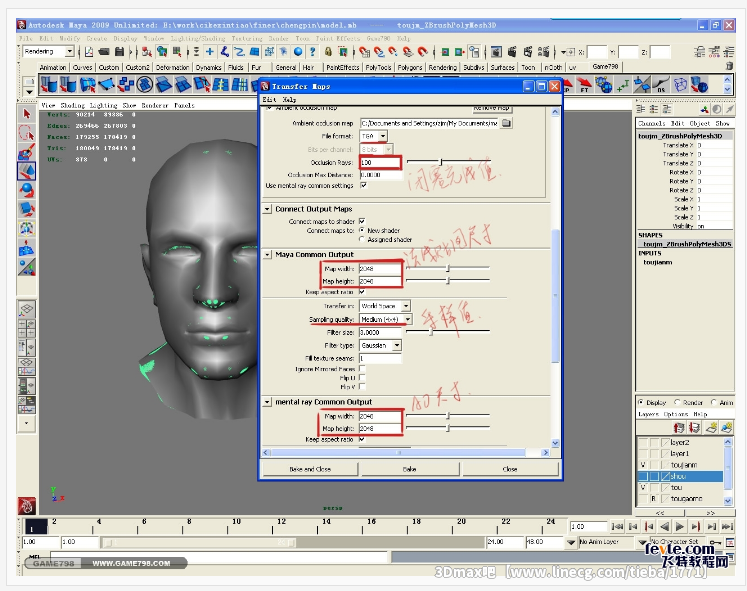This screenshot has width=747, height=591.
Task: Click the clapperboard render current frame icon
Action: [x=512, y=51]
